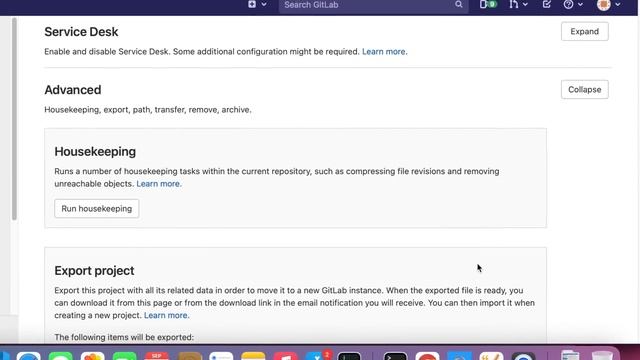Click the create new plus icon
The image size is (640, 360).
click(x=252, y=4)
